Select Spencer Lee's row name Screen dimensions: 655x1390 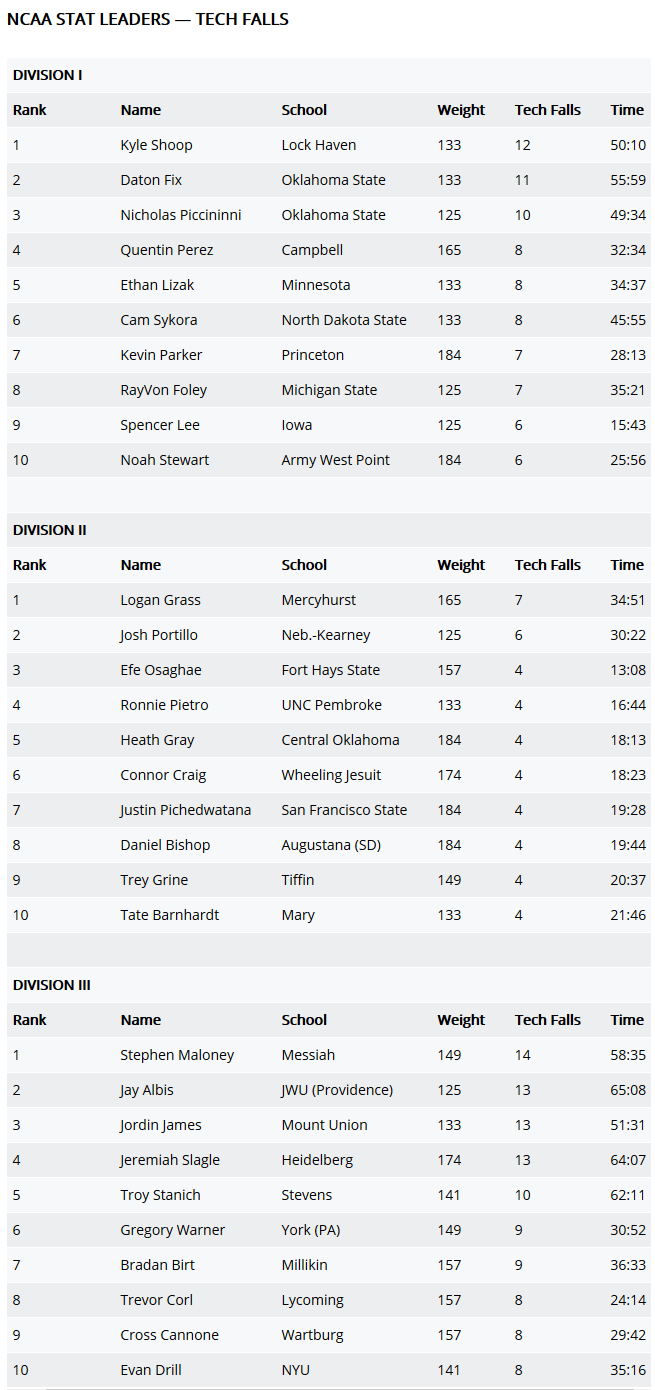pos(160,425)
